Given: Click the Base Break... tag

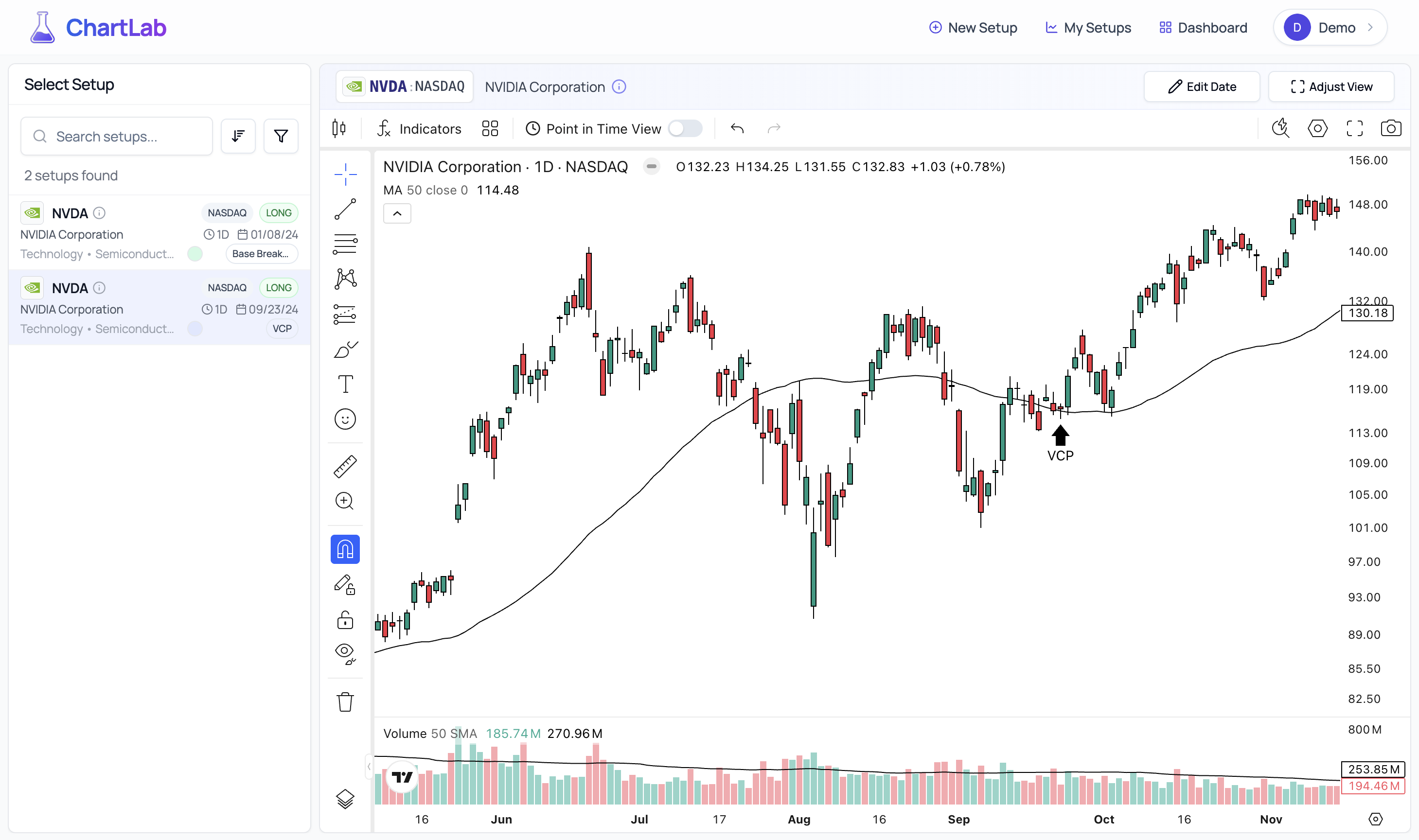Looking at the screenshot, I should point(262,254).
